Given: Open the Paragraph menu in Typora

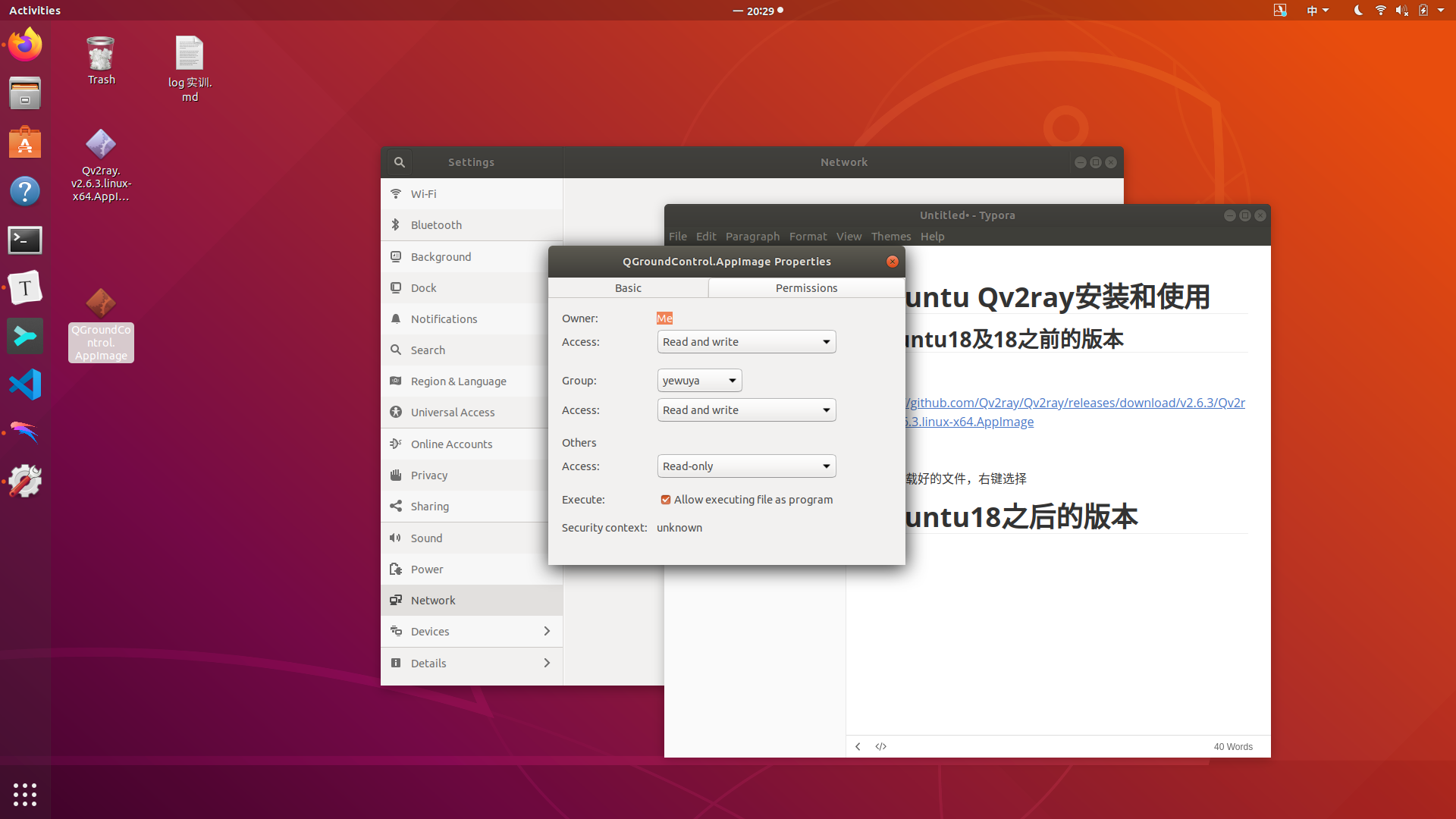Looking at the screenshot, I should point(752,237).
